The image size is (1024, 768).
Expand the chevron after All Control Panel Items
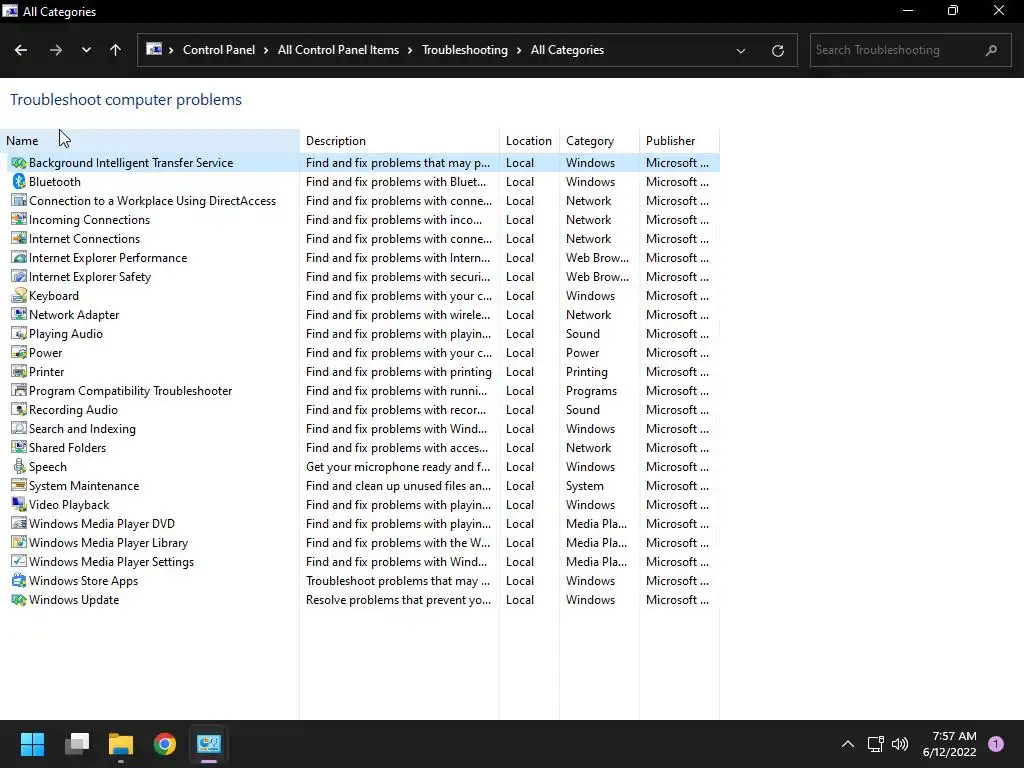coord(411,50)
